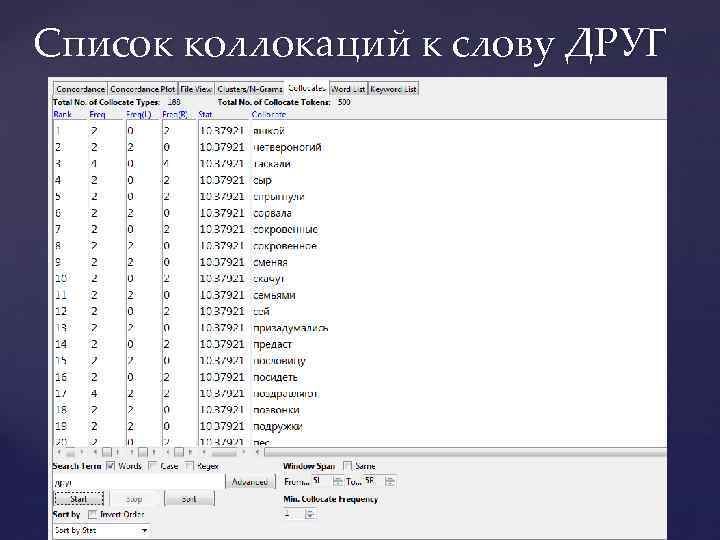Screen dimensions: 720x540
Task: Select collocate 'сокровенное'
Action: [x=285, y=246]
